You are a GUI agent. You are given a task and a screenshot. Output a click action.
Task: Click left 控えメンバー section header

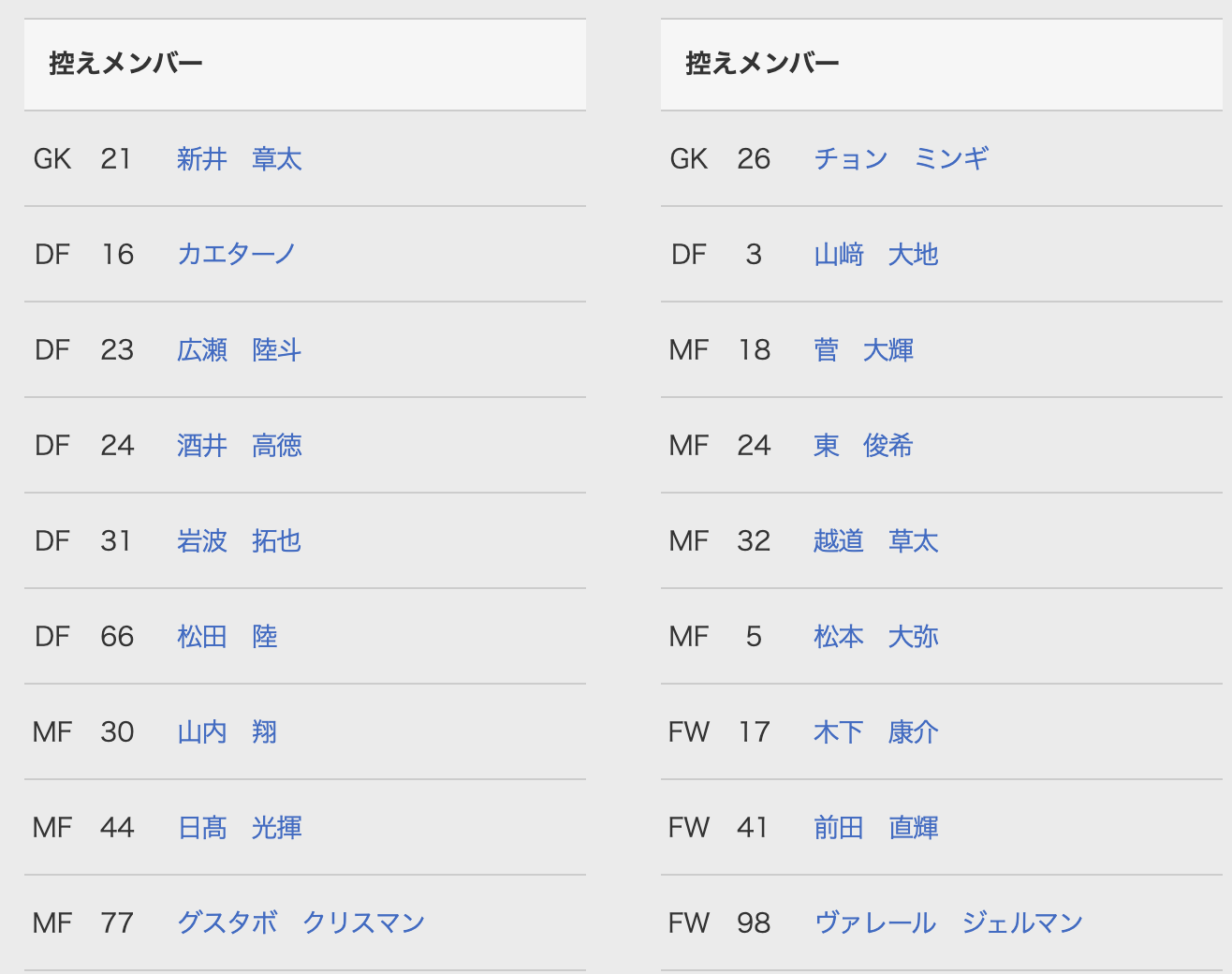tap(305, 65)
